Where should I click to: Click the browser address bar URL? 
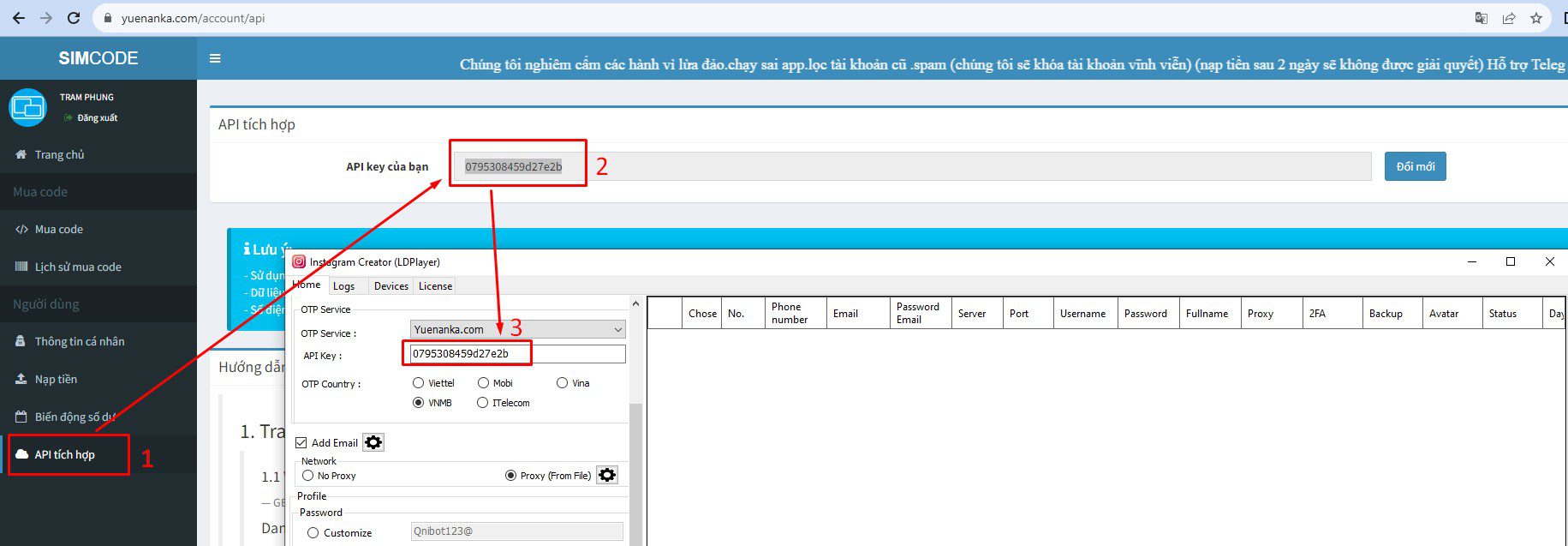193,18
